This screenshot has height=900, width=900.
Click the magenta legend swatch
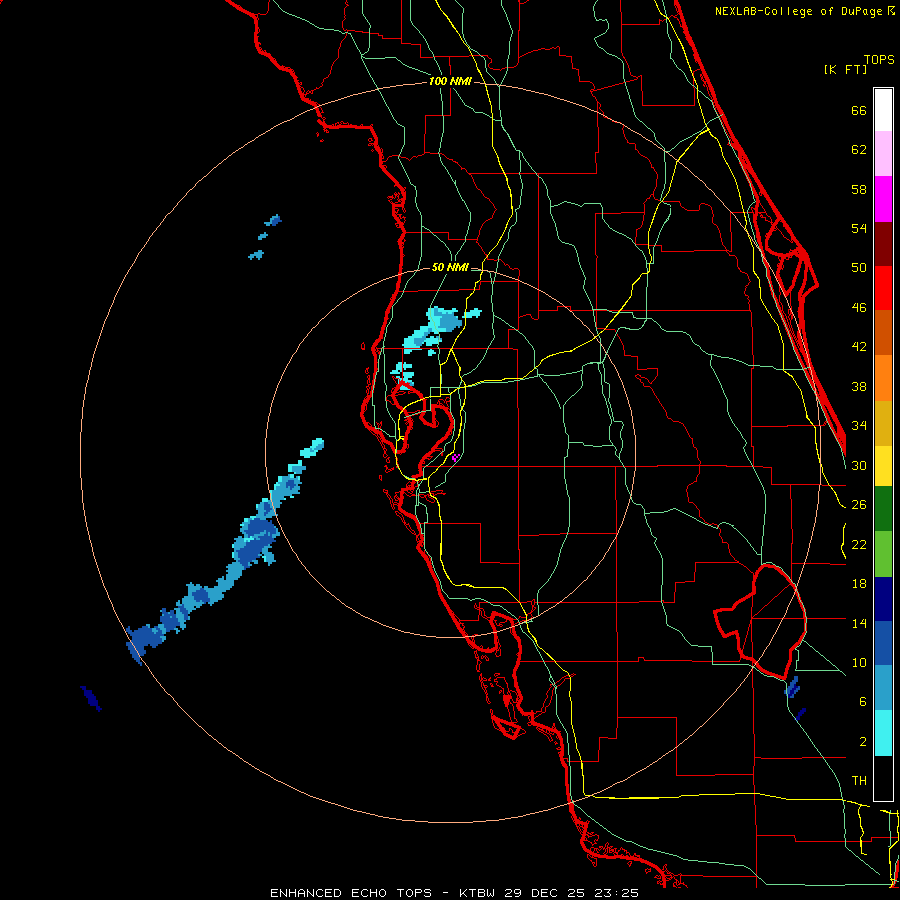tap(883, 199)
